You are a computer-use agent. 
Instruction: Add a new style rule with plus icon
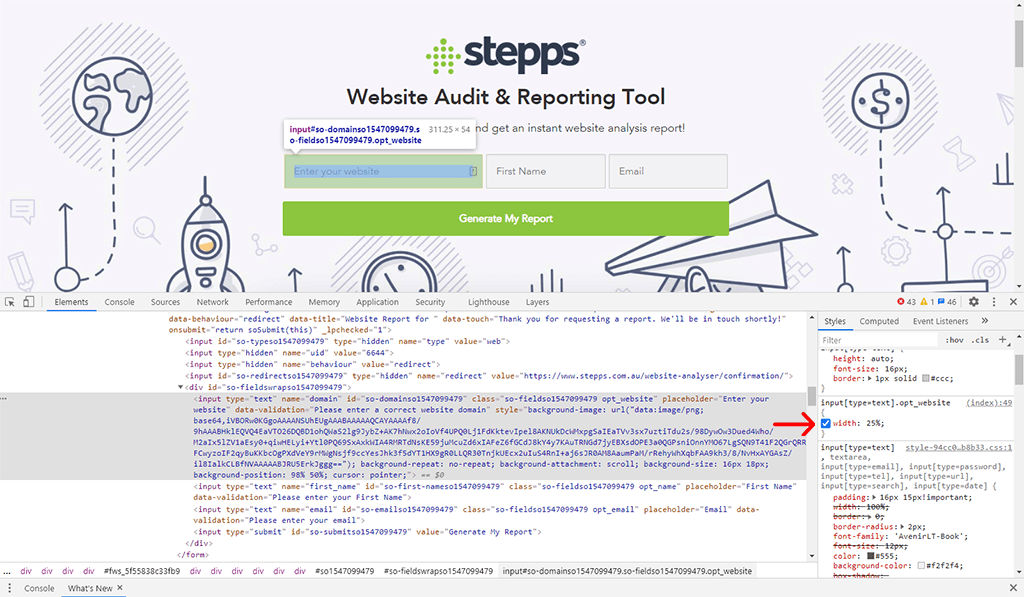1002,340
